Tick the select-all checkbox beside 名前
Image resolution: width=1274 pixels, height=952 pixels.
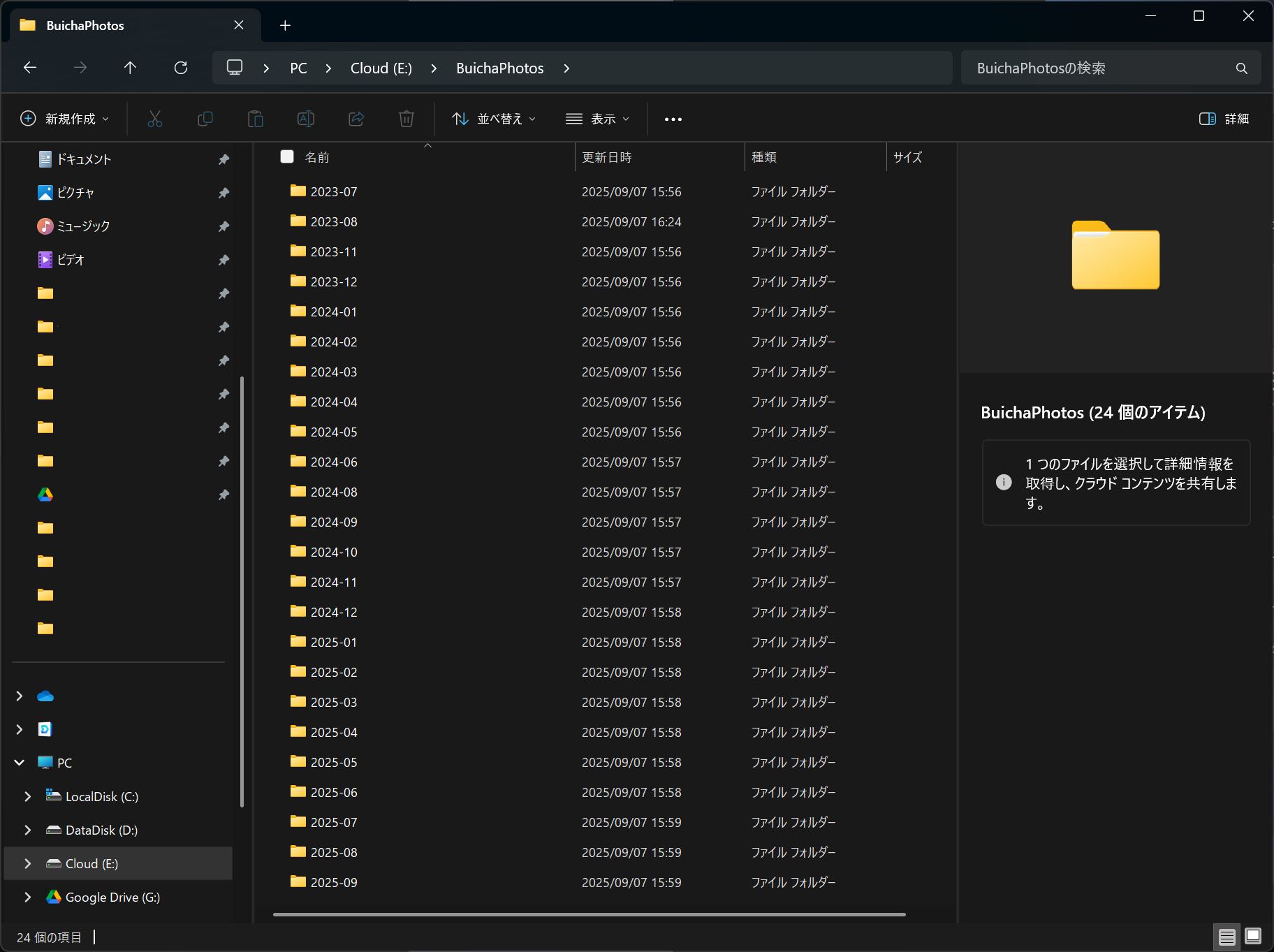[287, 156]
